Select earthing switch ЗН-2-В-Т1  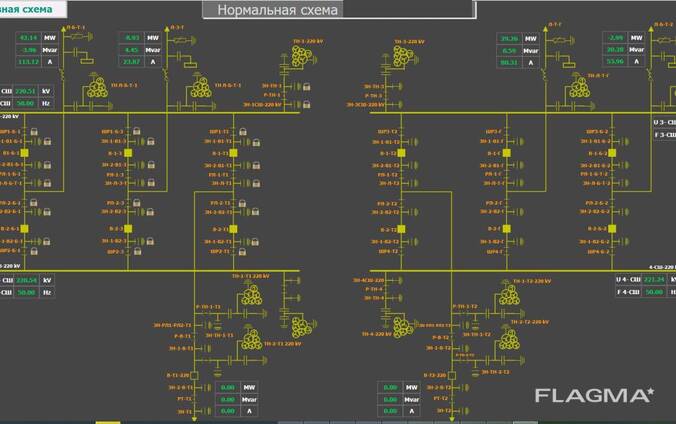pyautogui.click(x=203, y=388)
